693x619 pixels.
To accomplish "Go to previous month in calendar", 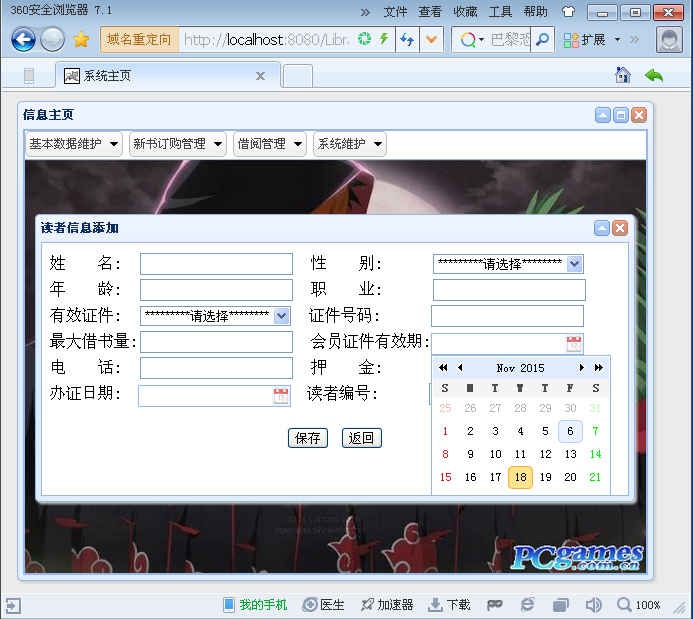I will click(x=460, y=368).
